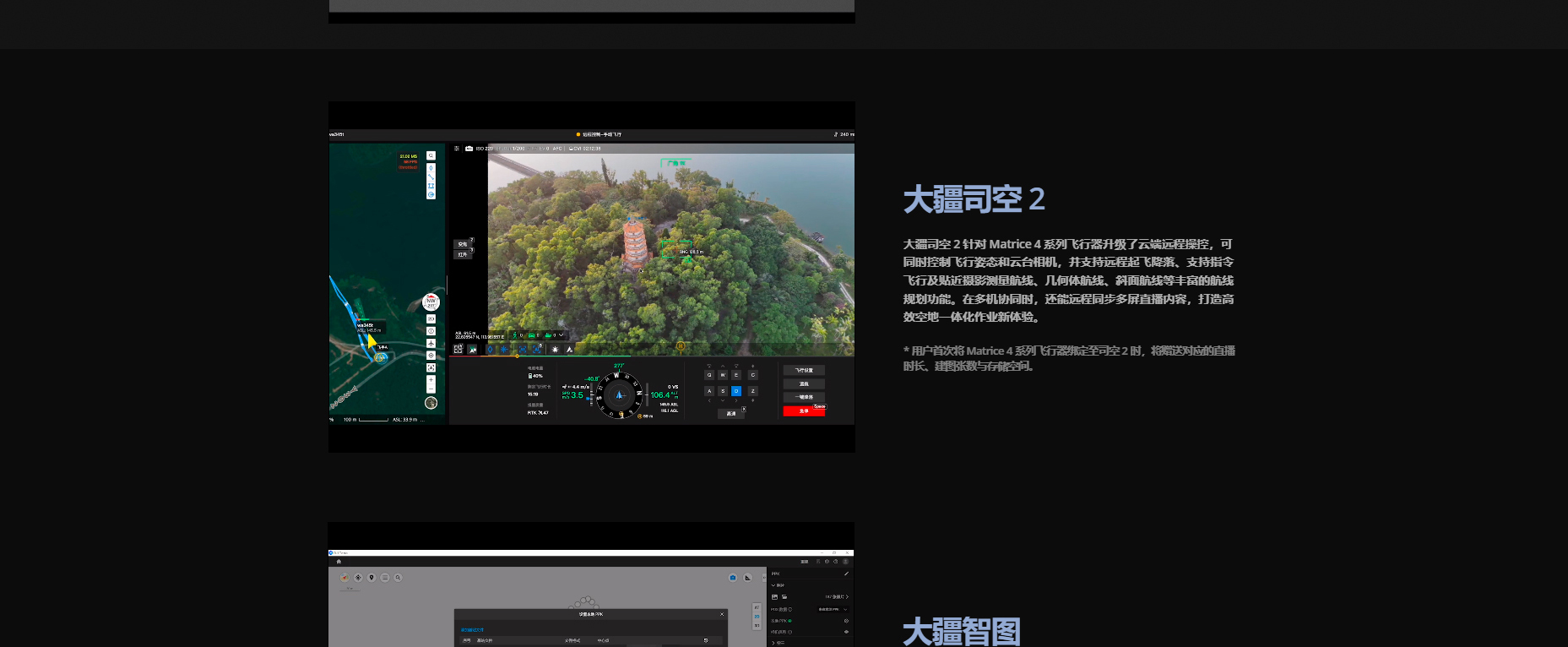
Task: Toggle the eye visibility icon in PPK panel
Action: pos(846,632)
